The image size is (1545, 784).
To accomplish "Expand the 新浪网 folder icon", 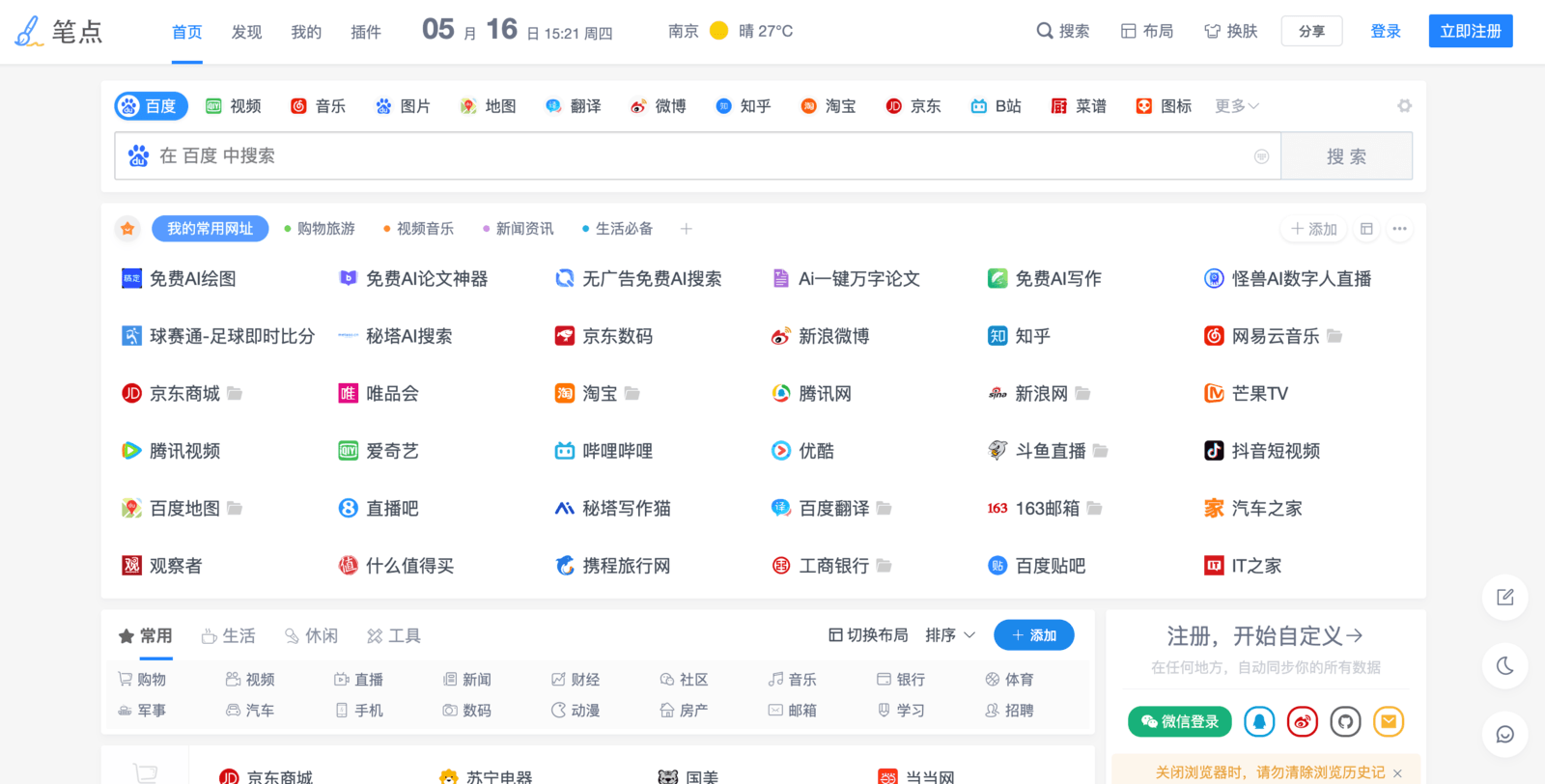I will (1082, 393).
